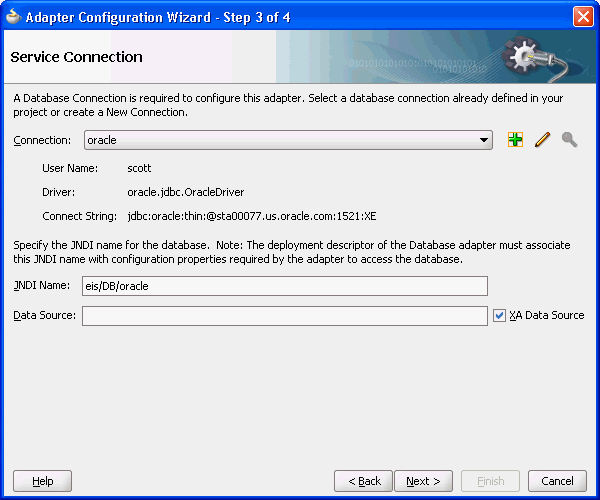
Task: Click the Connection field label
Action: click(42, 141)
